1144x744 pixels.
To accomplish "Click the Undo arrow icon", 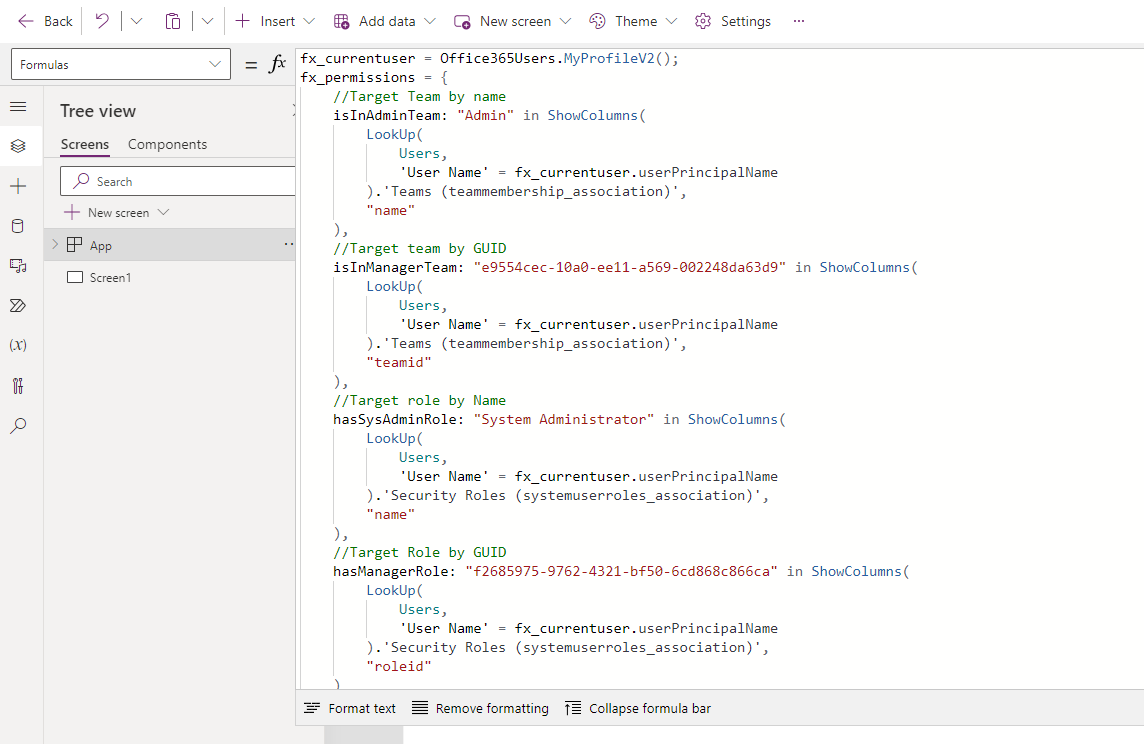I will 102,21.
